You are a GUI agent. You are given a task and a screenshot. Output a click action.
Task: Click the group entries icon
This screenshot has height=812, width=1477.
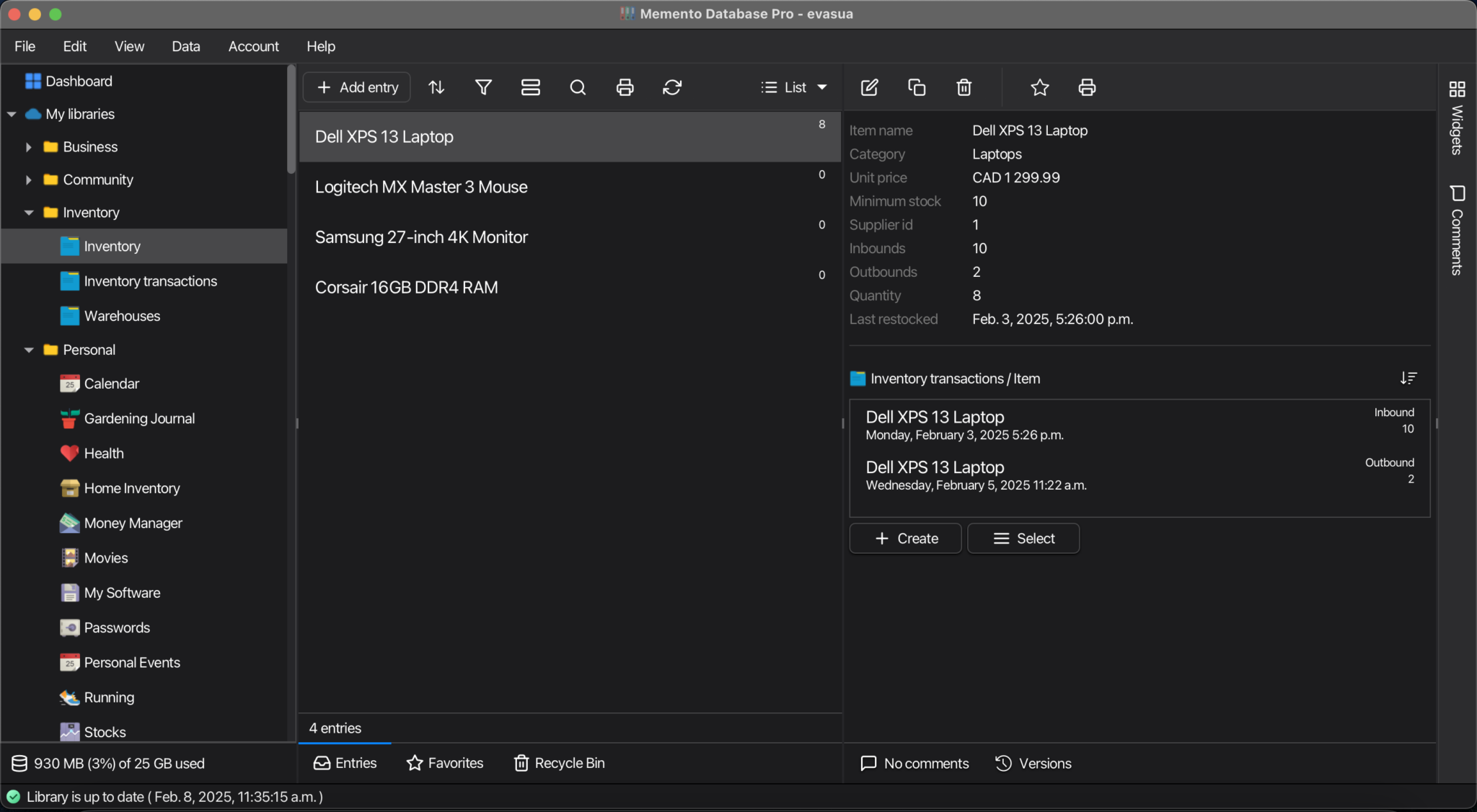pyautogui.click(x=531, y=87)
